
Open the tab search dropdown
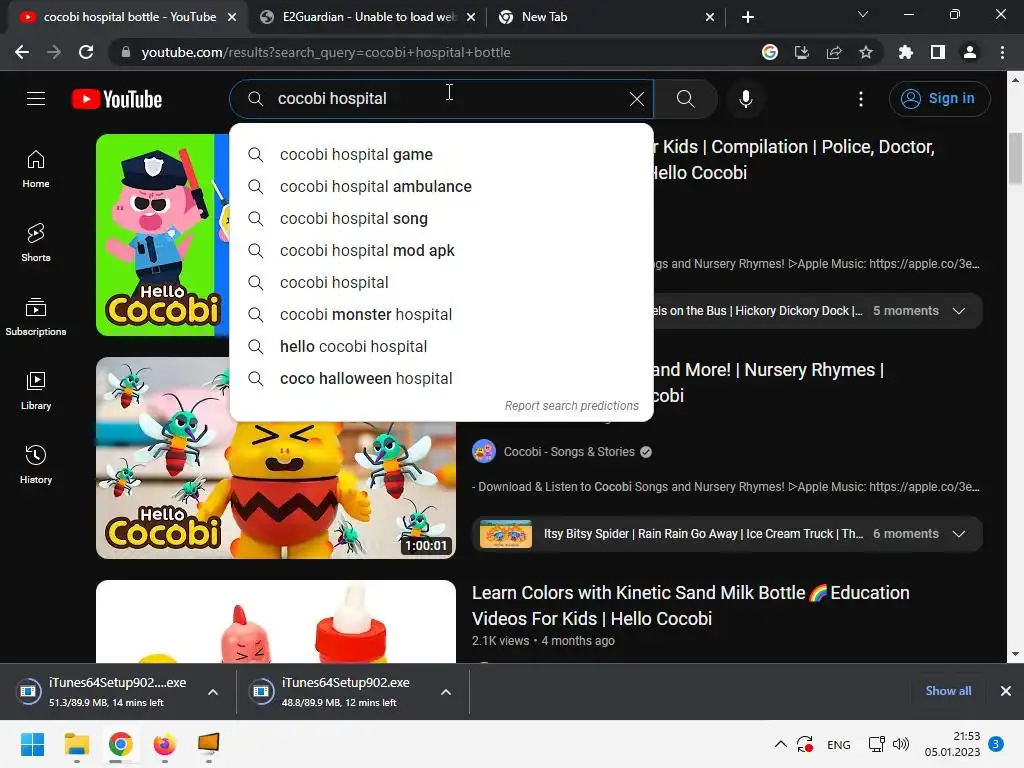(863, 14)
